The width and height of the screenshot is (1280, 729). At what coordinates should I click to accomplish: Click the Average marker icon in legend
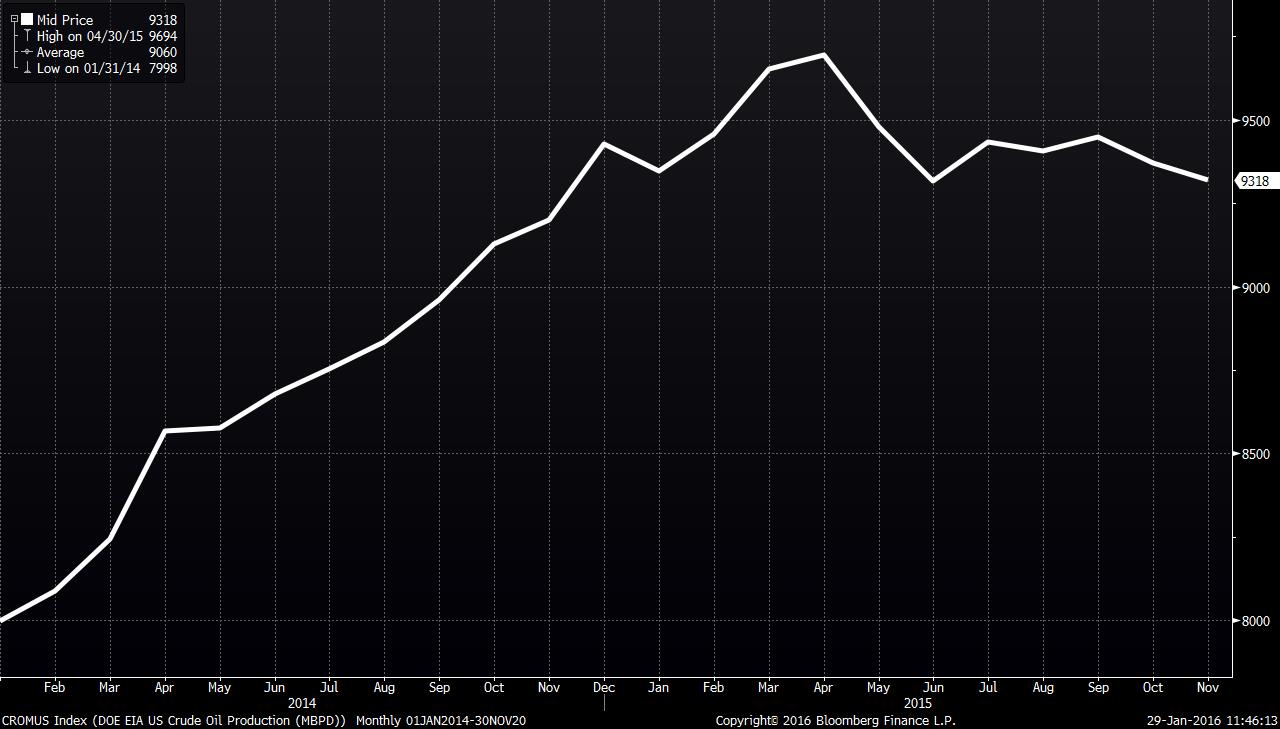(27, 52)
